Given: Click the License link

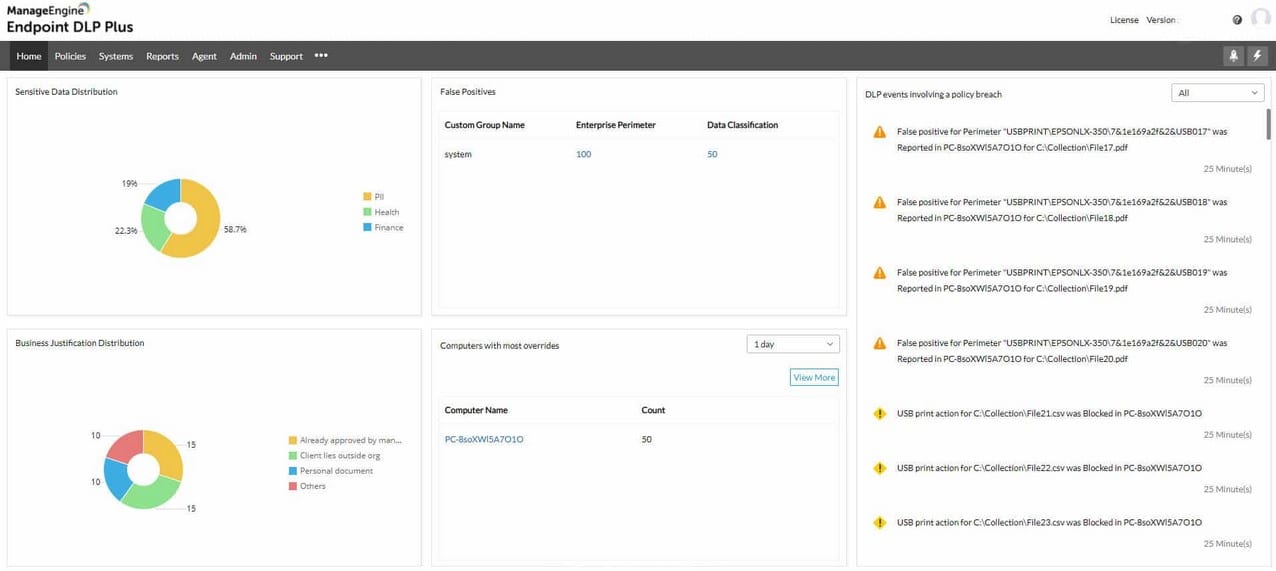Looking at the screenshot, I should coord(1124,20).
